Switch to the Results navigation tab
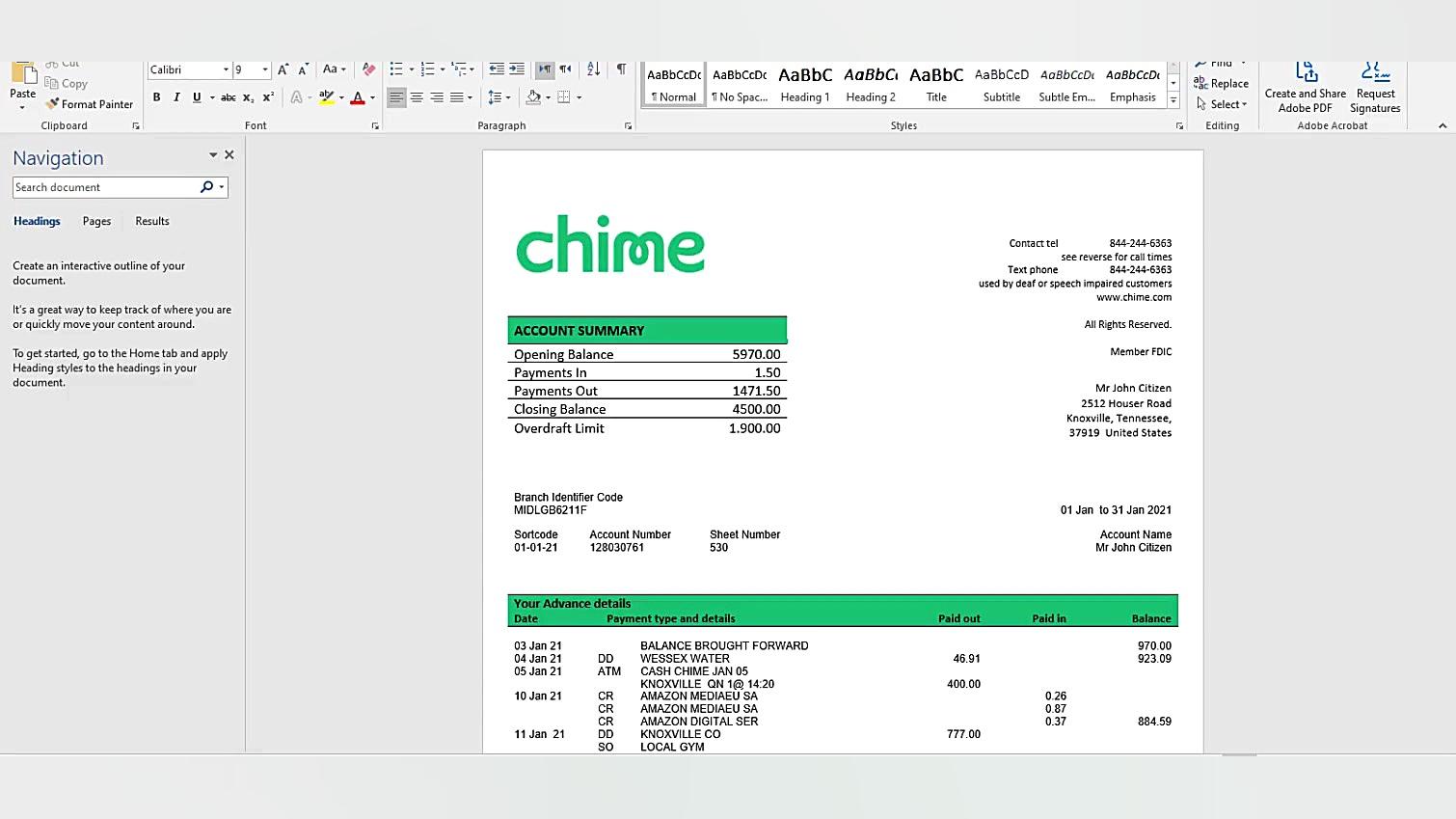The width and height of the screenshot is (1456, 819). (x=152, y=221)
